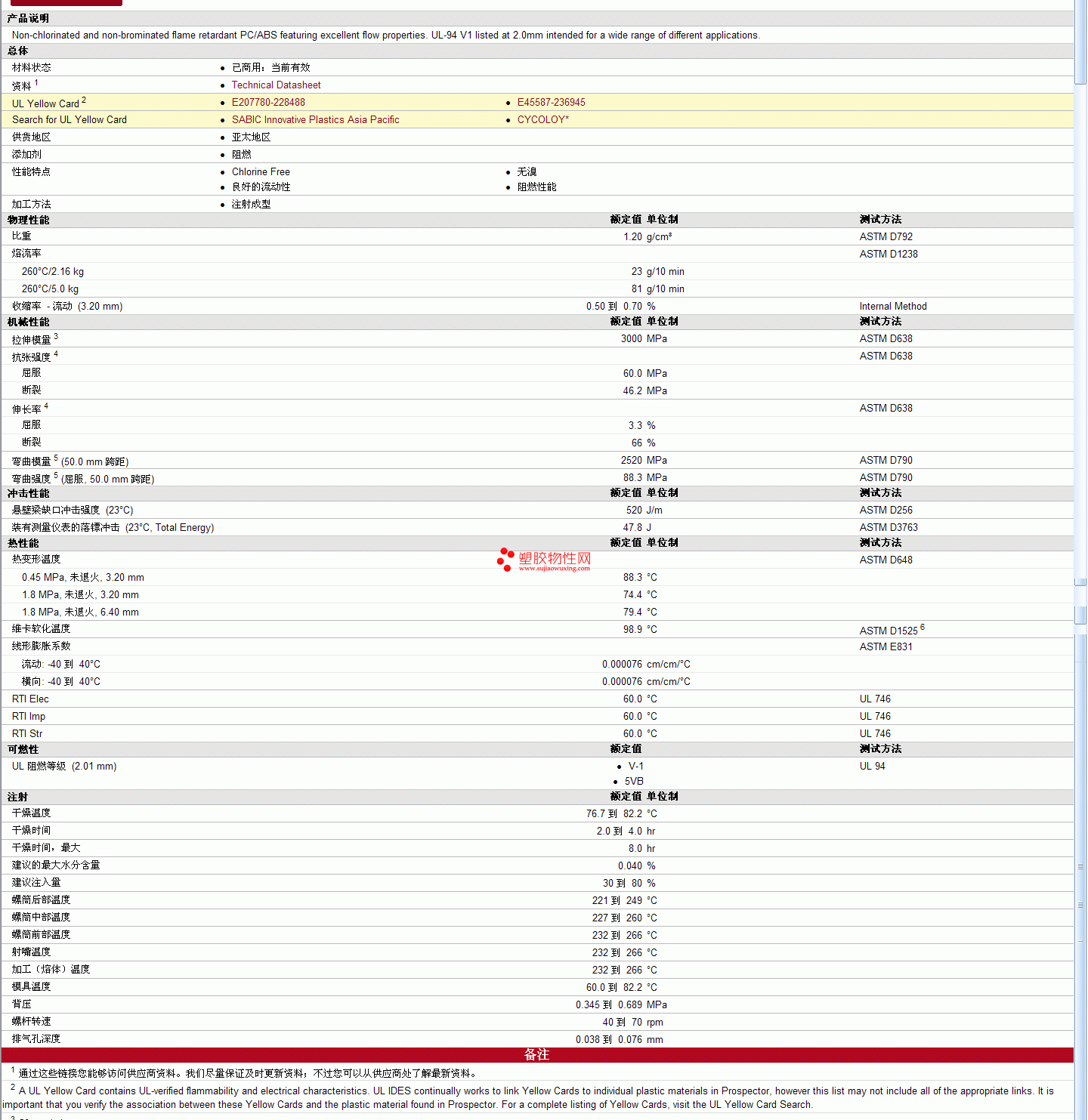Click the RTI Imp row label
The height and width of the screenshot is (1120, 1088).
point(29,717)
